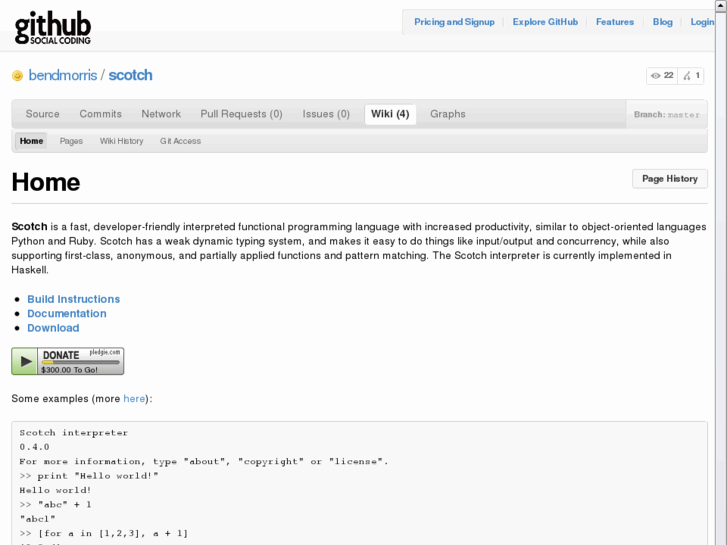Select the Wiki (4) tab
Viewport: 727px width, 545px height.
(x=390, y=114)
